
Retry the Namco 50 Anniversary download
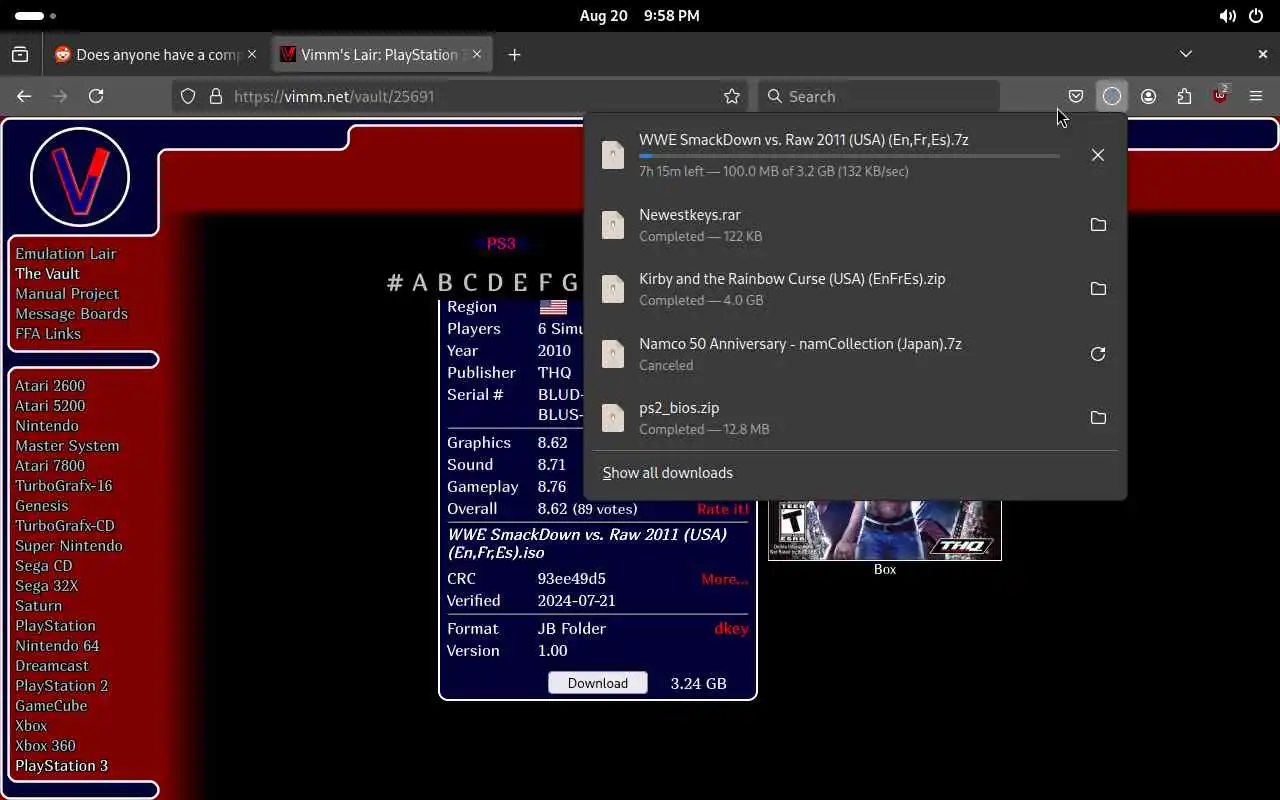tap(1098, 354)
